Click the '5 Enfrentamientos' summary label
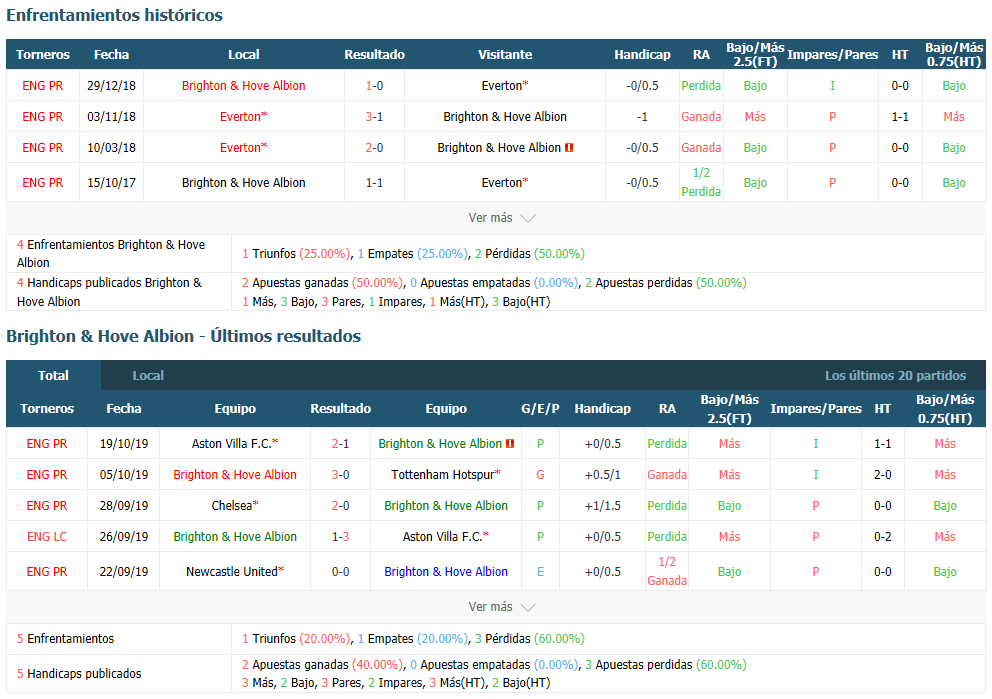The image size is (992, 699). click(65, 639)
